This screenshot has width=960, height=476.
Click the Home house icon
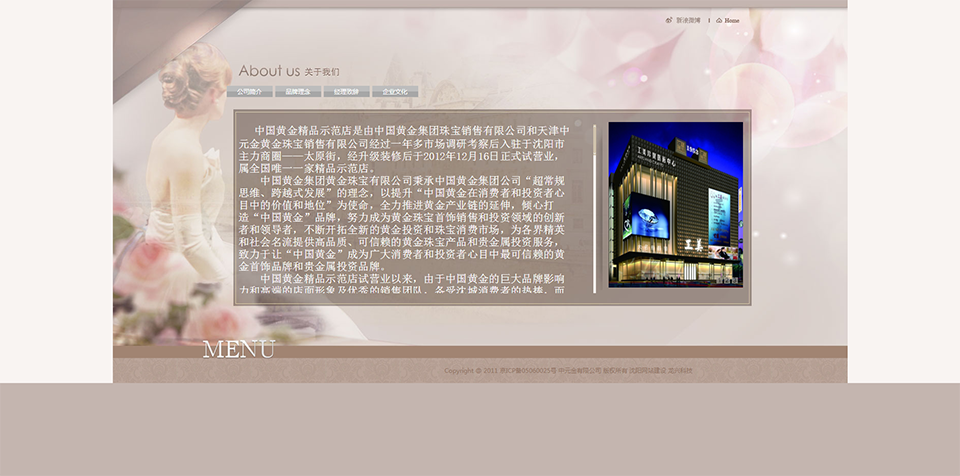pyautogui.click(x=719, y=20)
